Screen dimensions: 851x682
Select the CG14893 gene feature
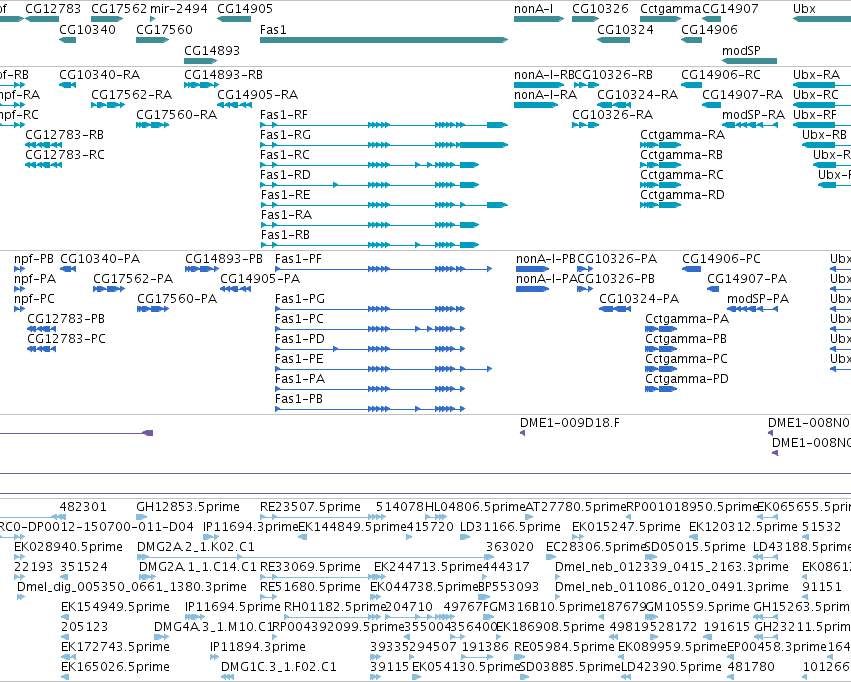[x=200, y=61]
